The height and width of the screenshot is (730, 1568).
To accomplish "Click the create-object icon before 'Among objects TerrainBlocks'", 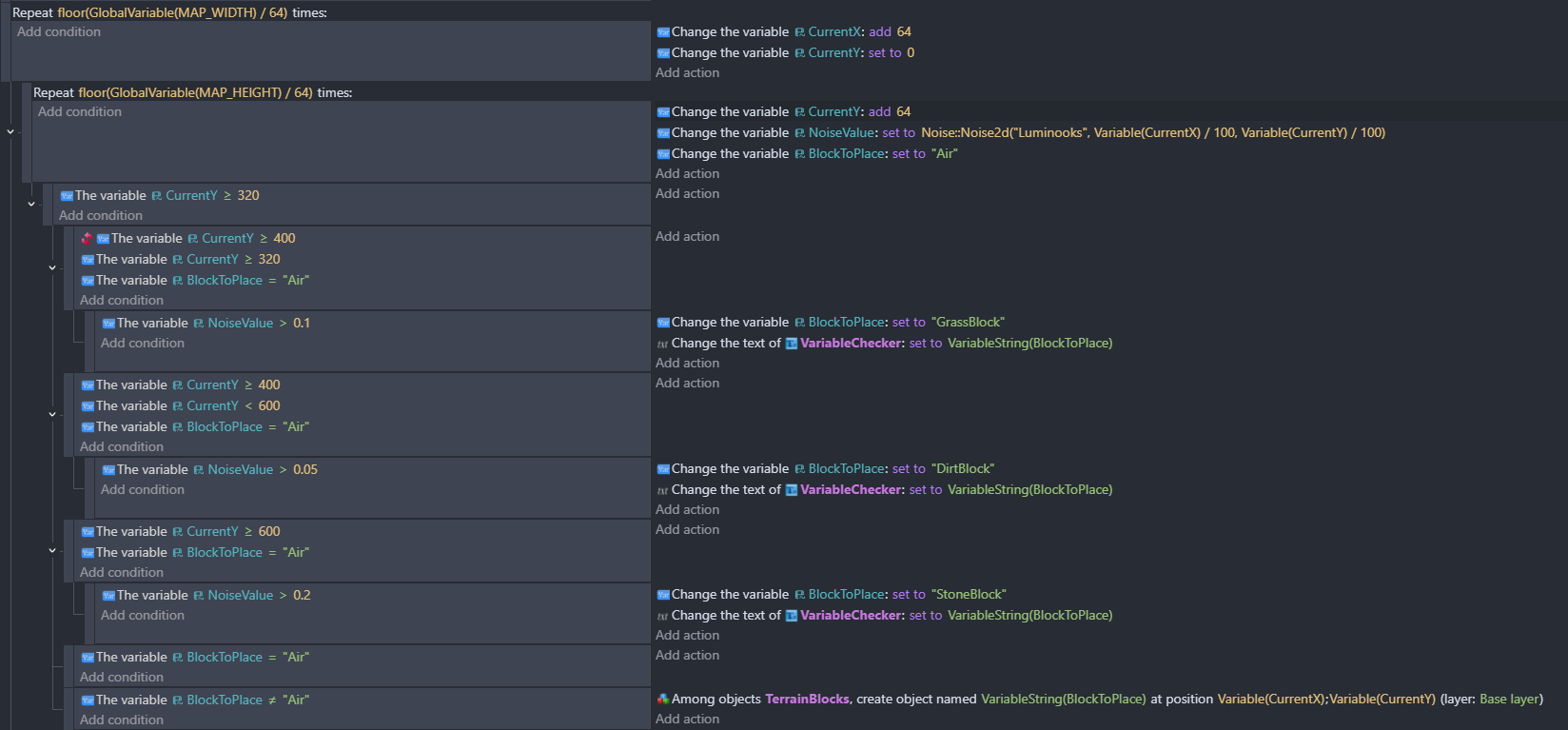I will [x=662, y=700].
